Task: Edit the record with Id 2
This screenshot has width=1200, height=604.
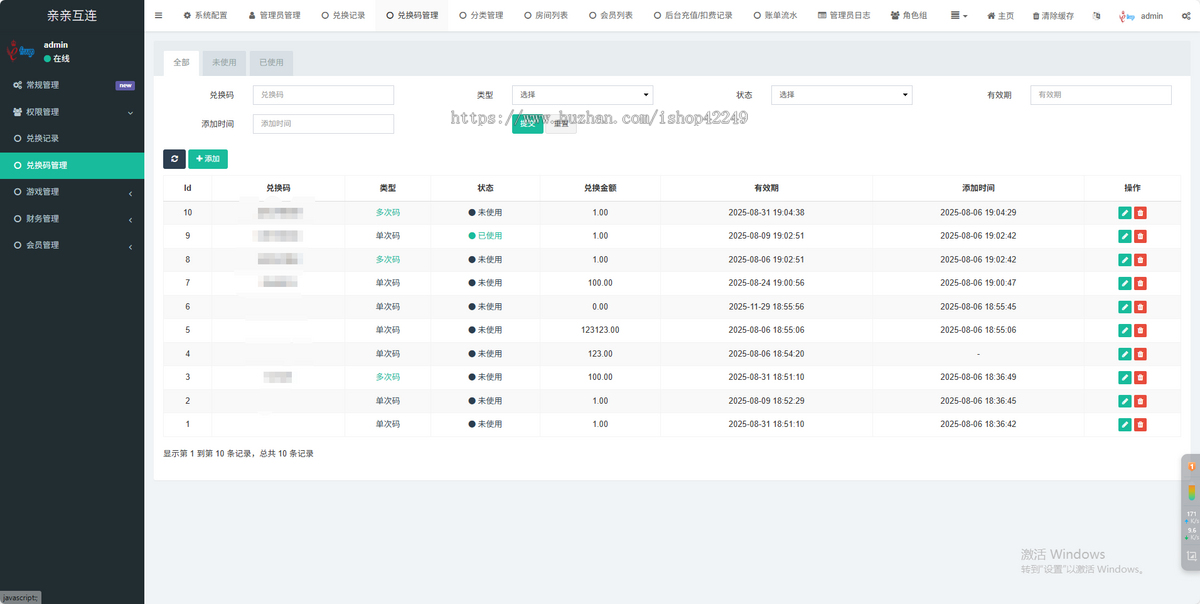Action: 1125,401
